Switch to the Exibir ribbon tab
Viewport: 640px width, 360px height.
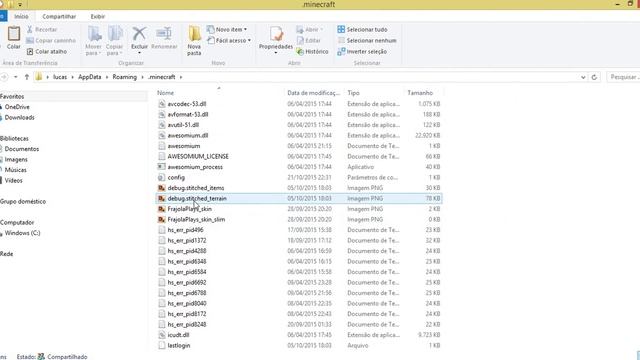click(98, 16)
